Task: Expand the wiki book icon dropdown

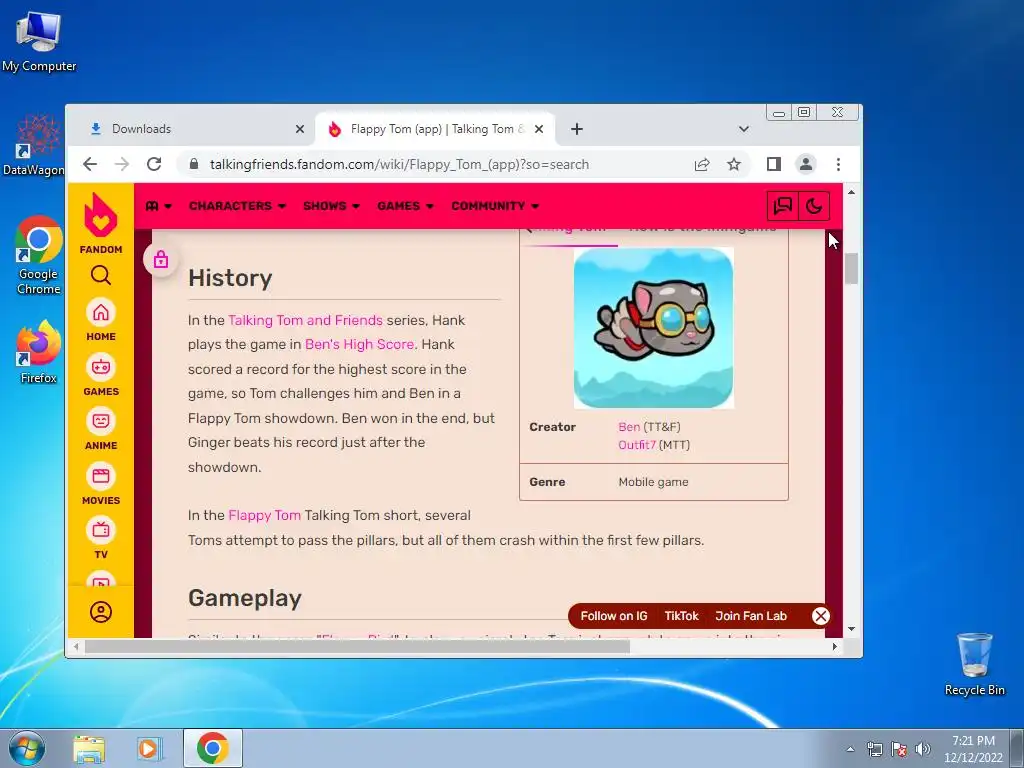Action: click(x=159, y=206)
